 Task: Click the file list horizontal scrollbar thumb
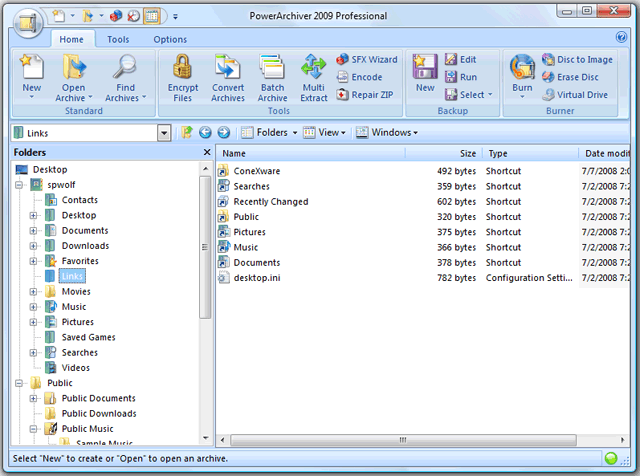tap(403, 440)
